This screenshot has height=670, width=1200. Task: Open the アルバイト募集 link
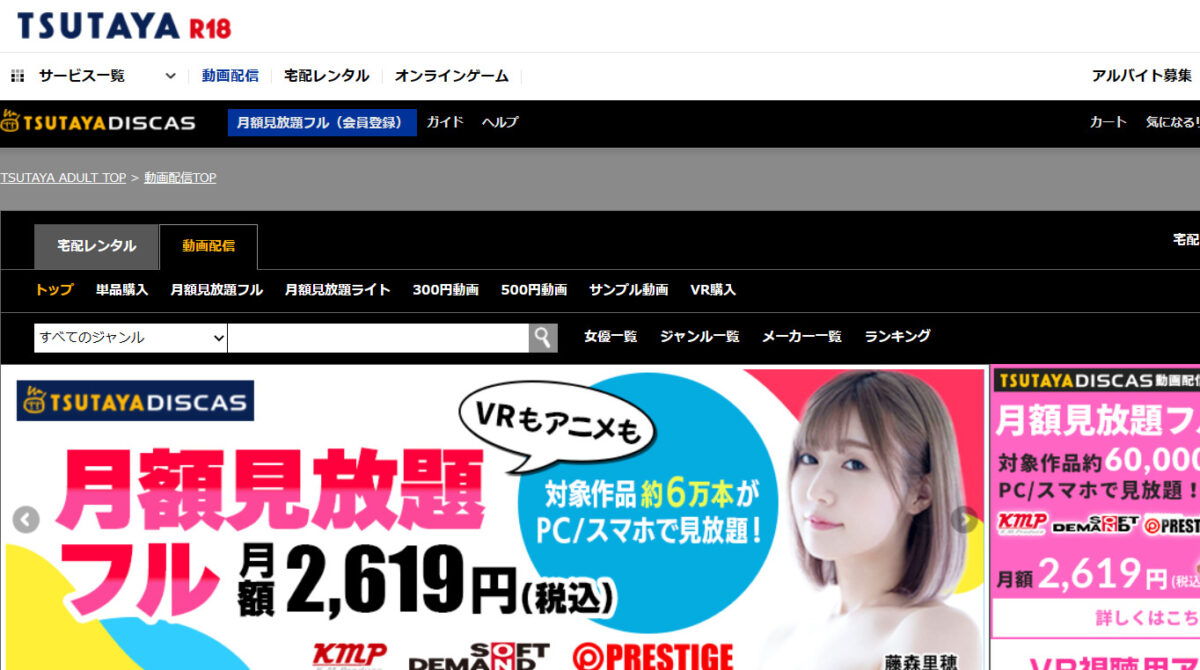pyautogui.click(x=1142, y=76)
